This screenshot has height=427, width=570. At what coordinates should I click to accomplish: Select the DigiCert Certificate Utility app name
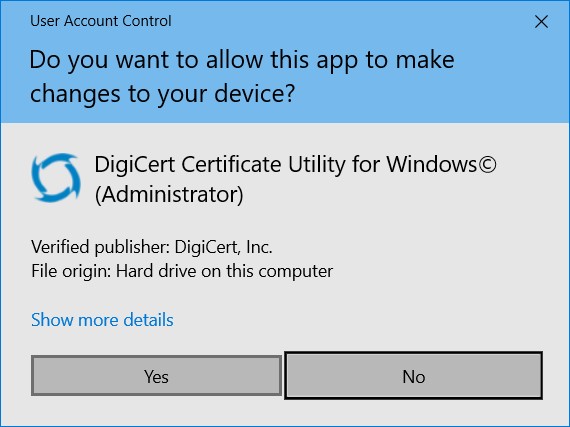[x=295, y=164]
